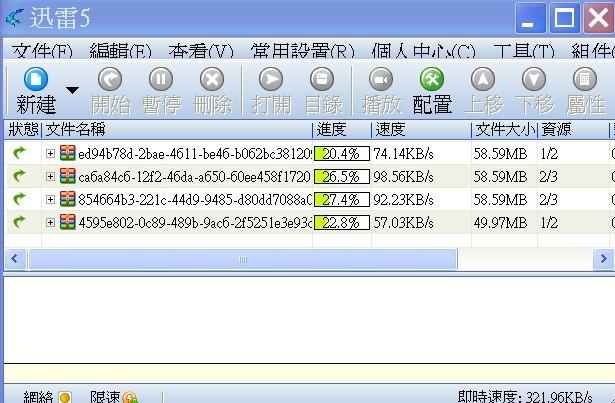The width and height of the screenshot is (615, 403).
Task: Select file name ed94b78d-2bae-4611-be46
Action: pyautogui.click(x=195, y=154)
